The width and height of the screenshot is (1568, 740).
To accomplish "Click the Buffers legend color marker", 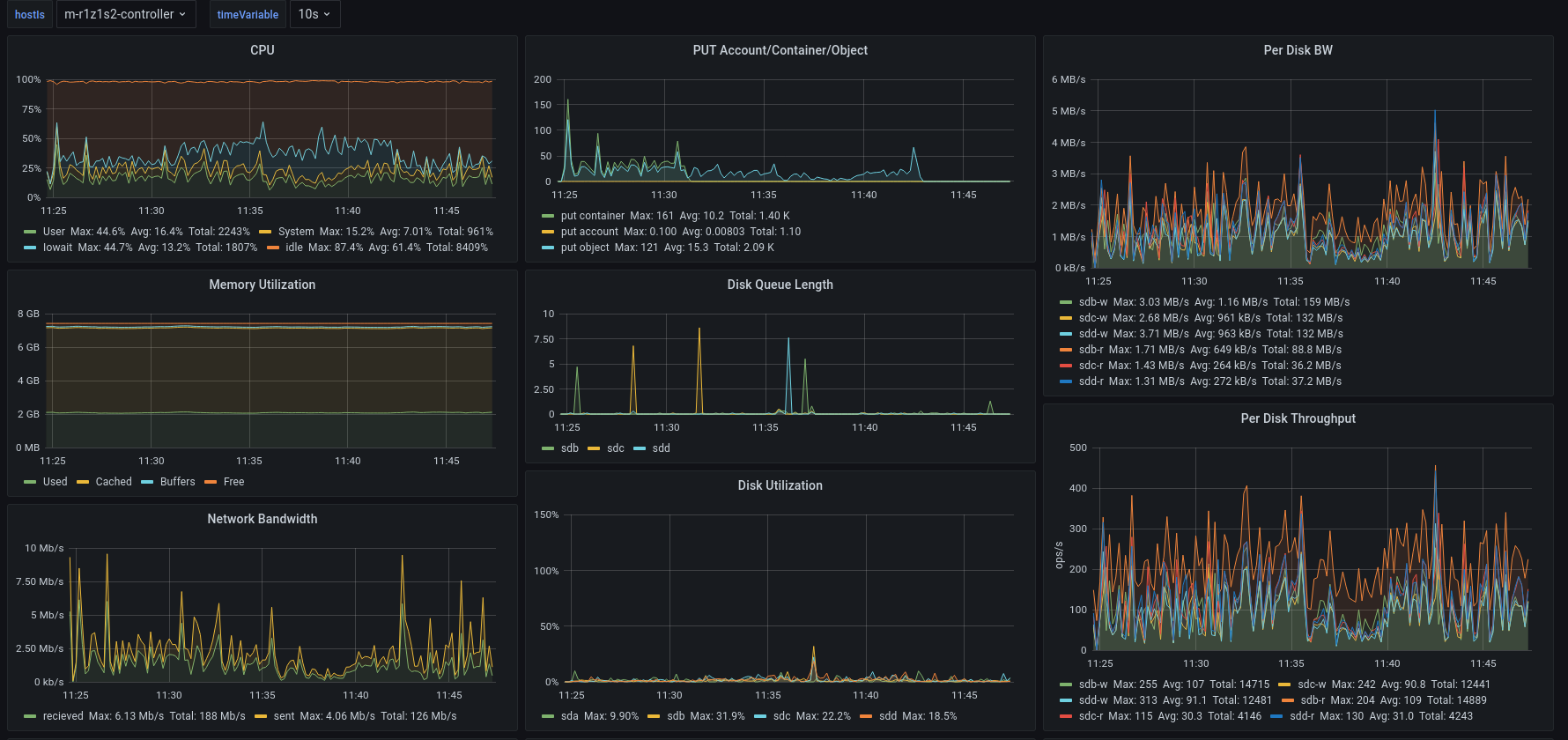I will point(147,482).
